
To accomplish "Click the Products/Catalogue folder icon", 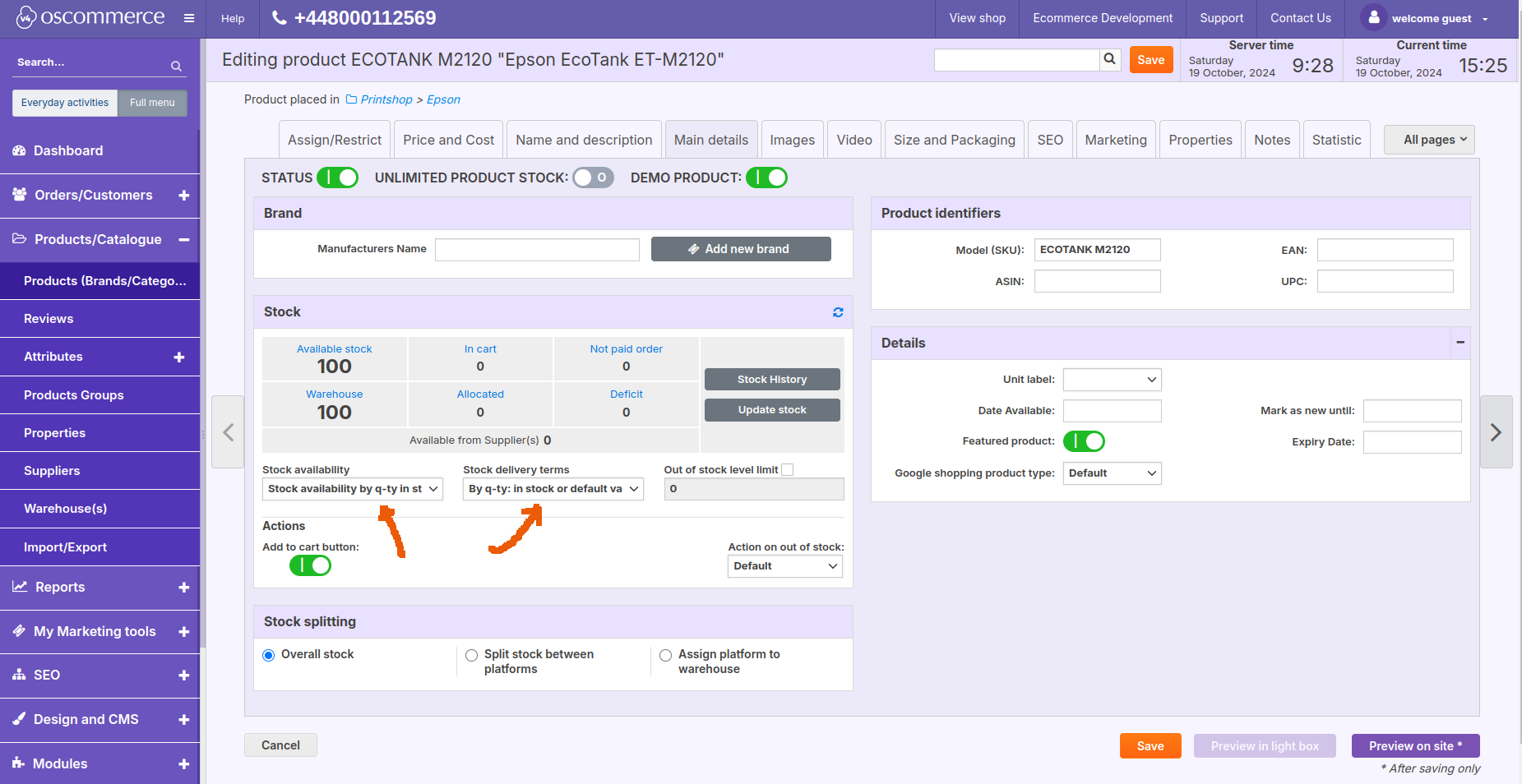I will tap(20, 239).
